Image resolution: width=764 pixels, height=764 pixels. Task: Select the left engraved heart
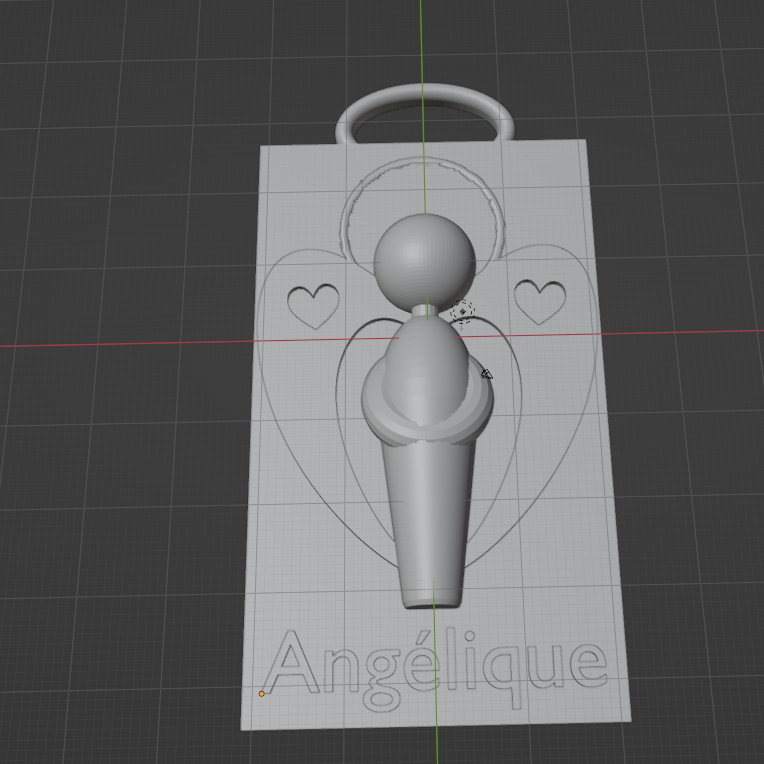pos(313,306)
